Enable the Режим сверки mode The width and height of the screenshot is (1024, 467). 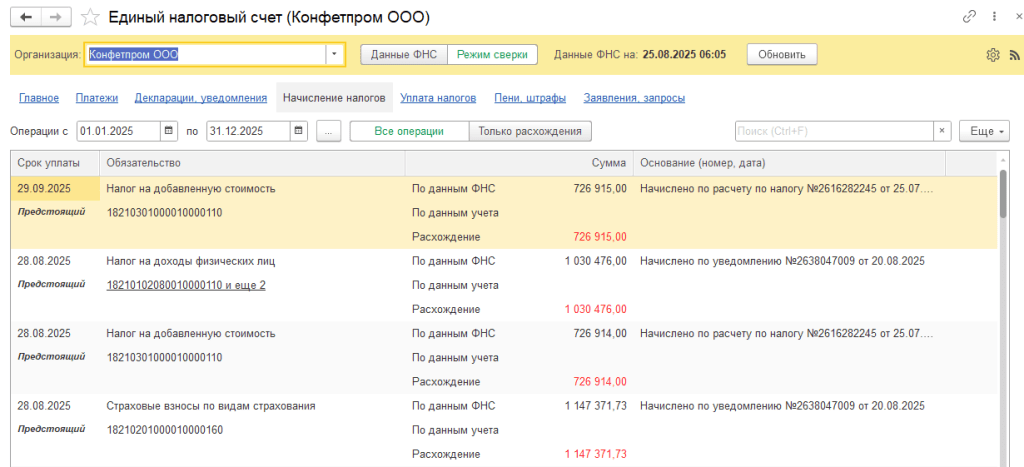[x=492, y=54]
